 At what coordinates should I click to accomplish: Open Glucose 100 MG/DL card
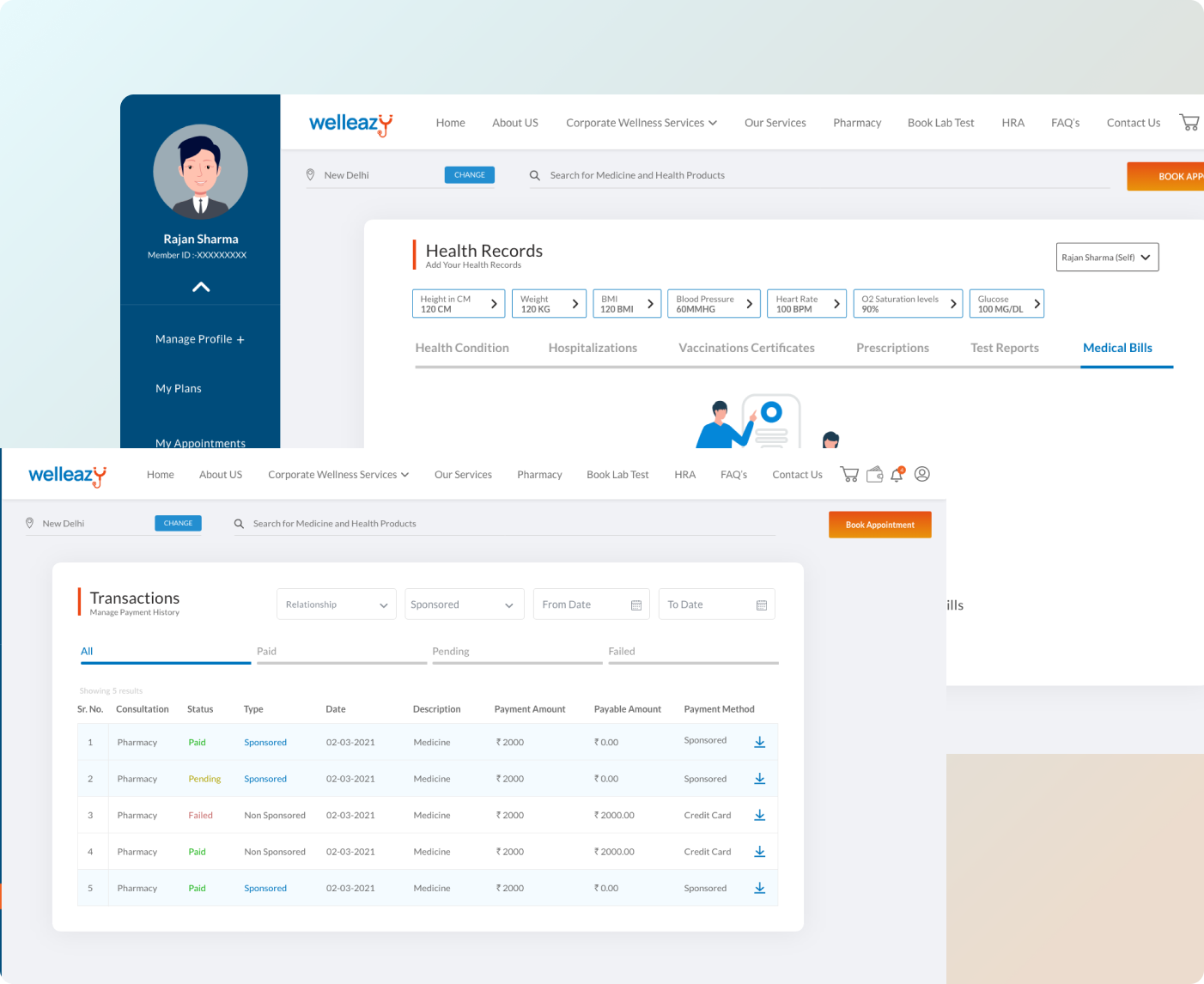[x=1007, y=304]
